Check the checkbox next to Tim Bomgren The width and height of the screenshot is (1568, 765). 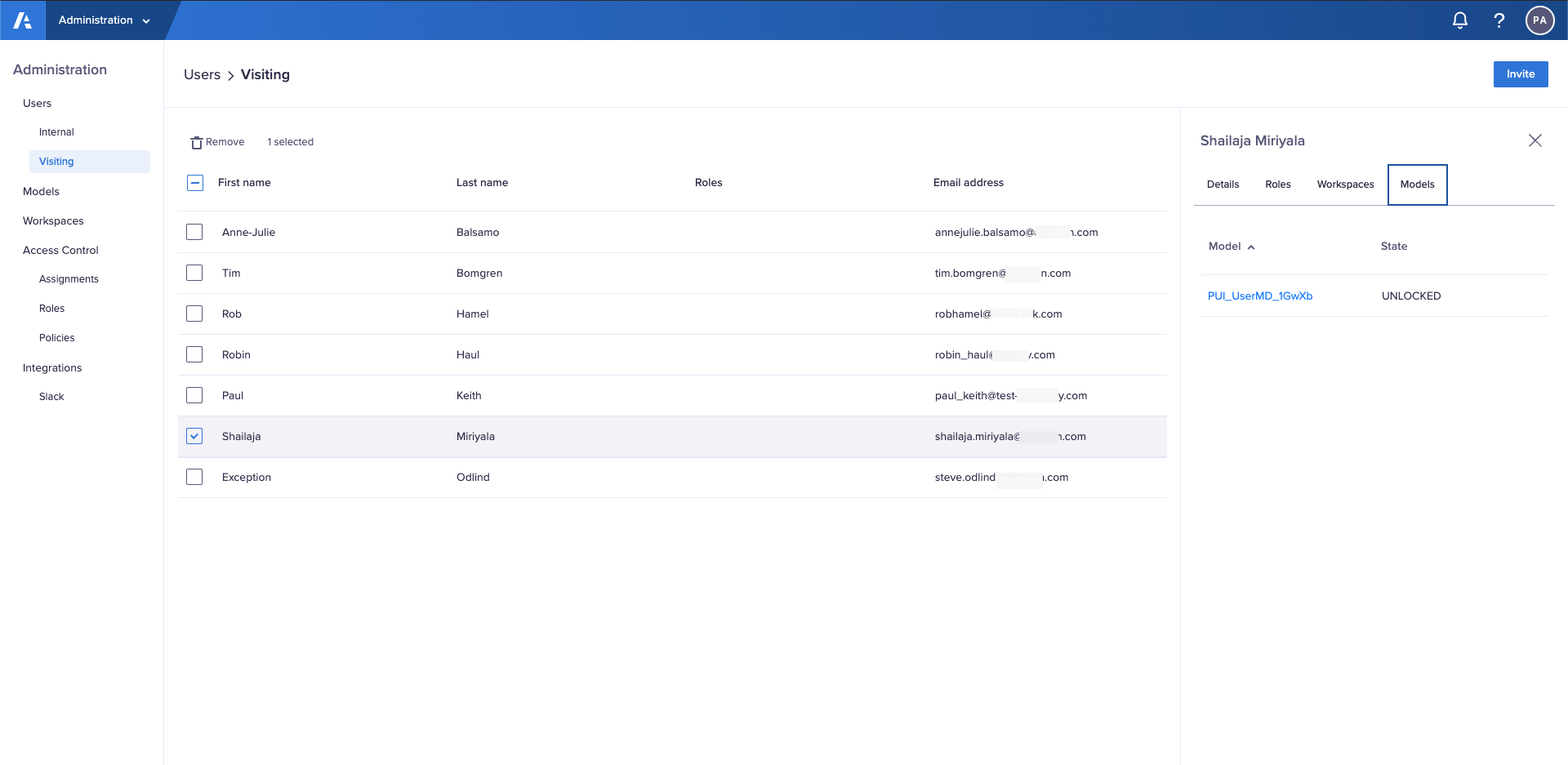[x=194, y=272]
